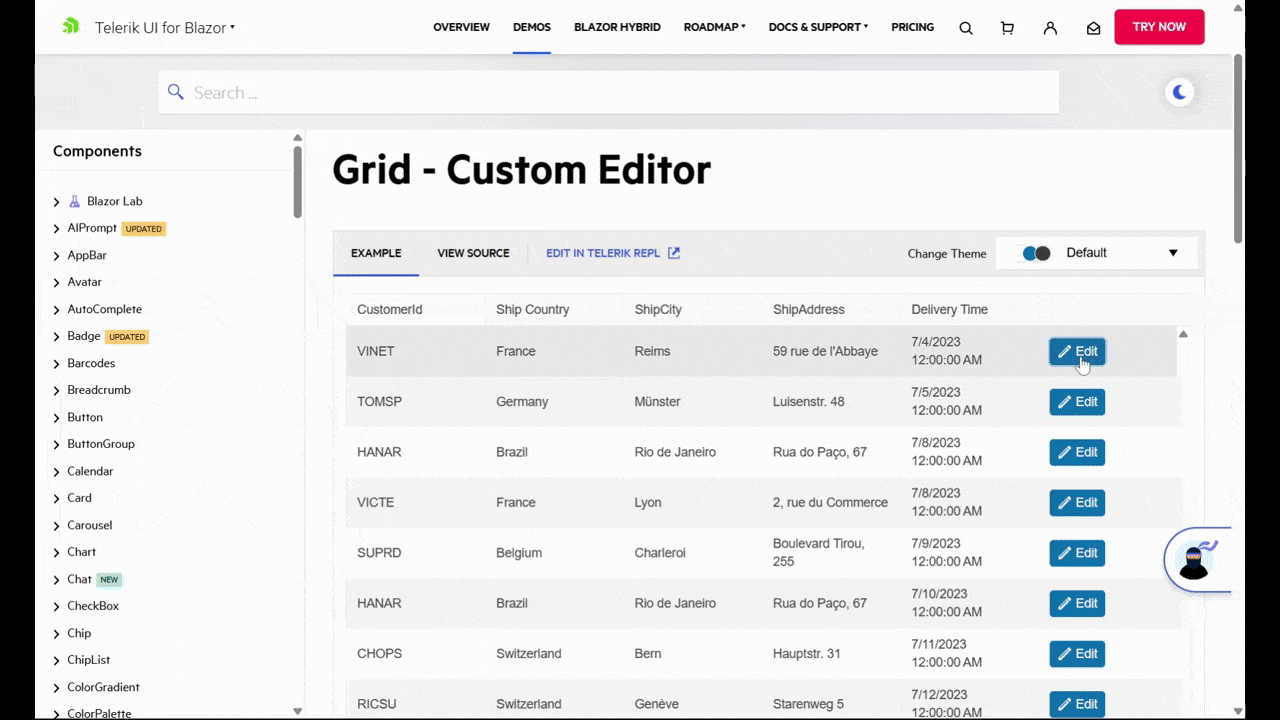
Task: Toggle dark mode with the moon switch
Action: [x=1179, y=92]
